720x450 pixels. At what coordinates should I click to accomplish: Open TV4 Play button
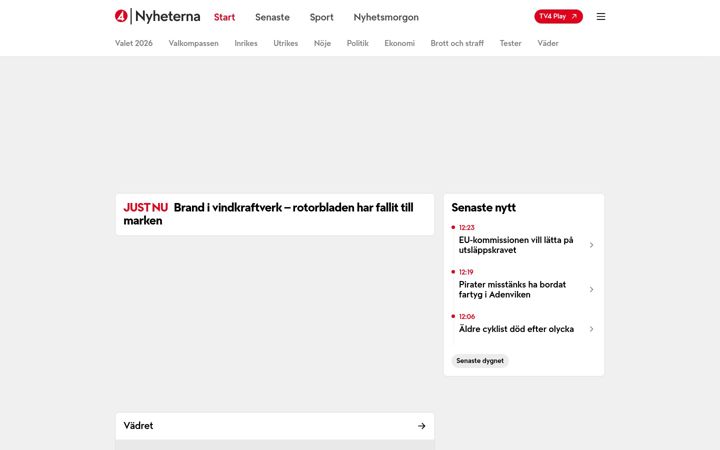pyautogui.click(x=558, y=17)
